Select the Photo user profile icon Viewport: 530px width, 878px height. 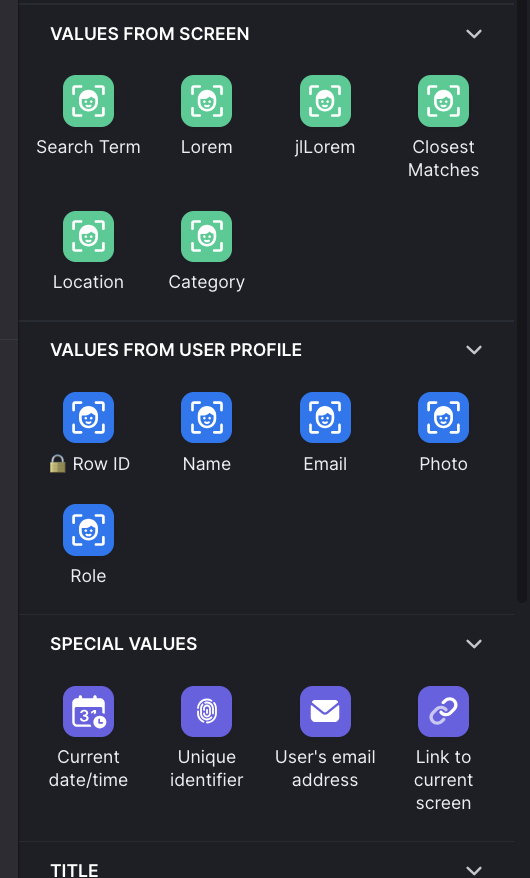click(443, 418)
